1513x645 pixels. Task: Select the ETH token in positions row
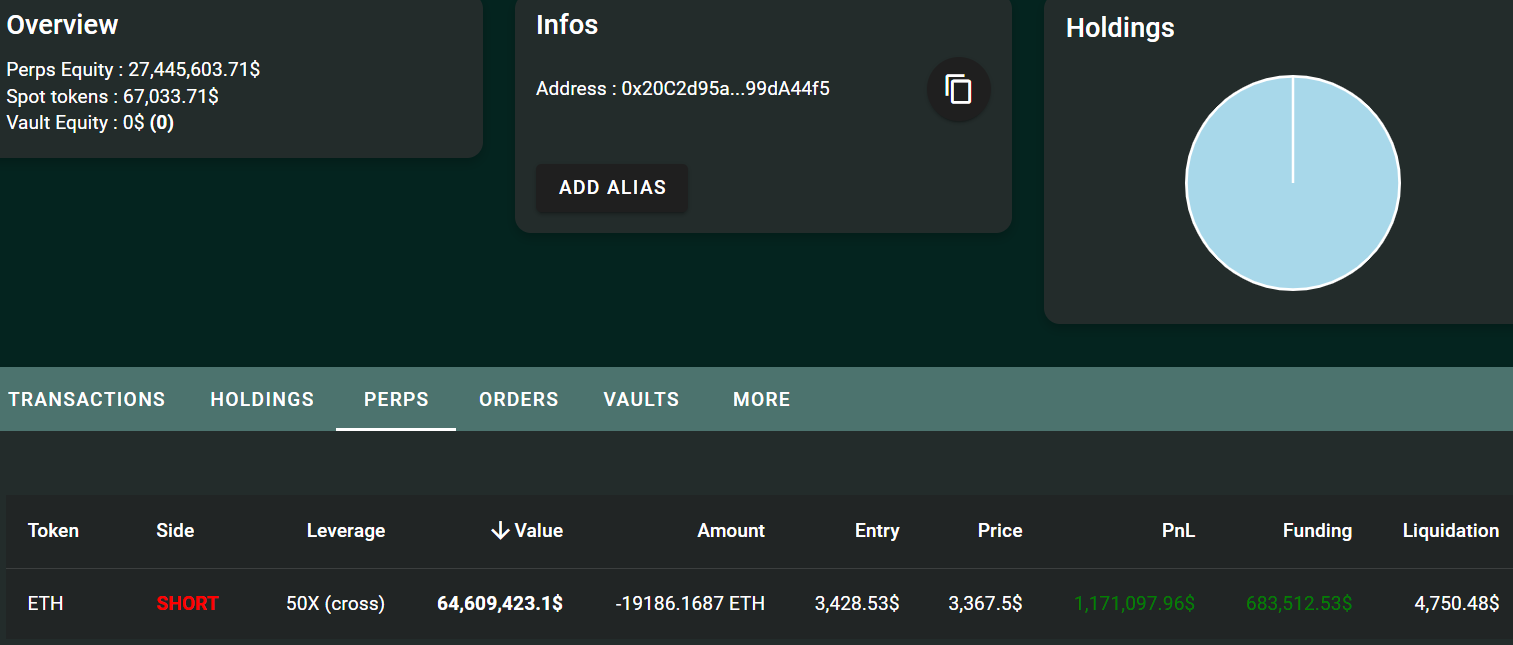coord(46,603)
